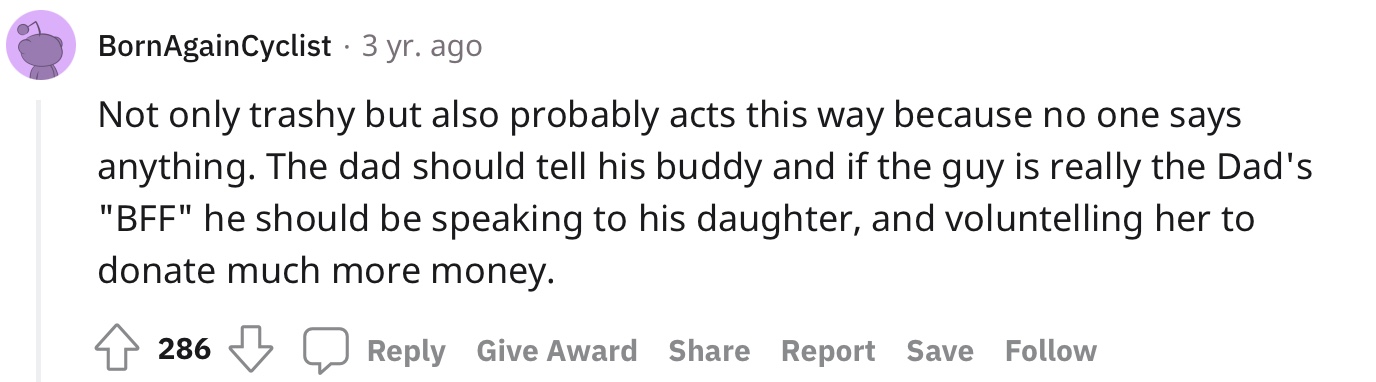The width and height of the screenshot is (1376, 382).
Task: Open the BornAgainCyclist username link
Action: click(x=215, y=46)
